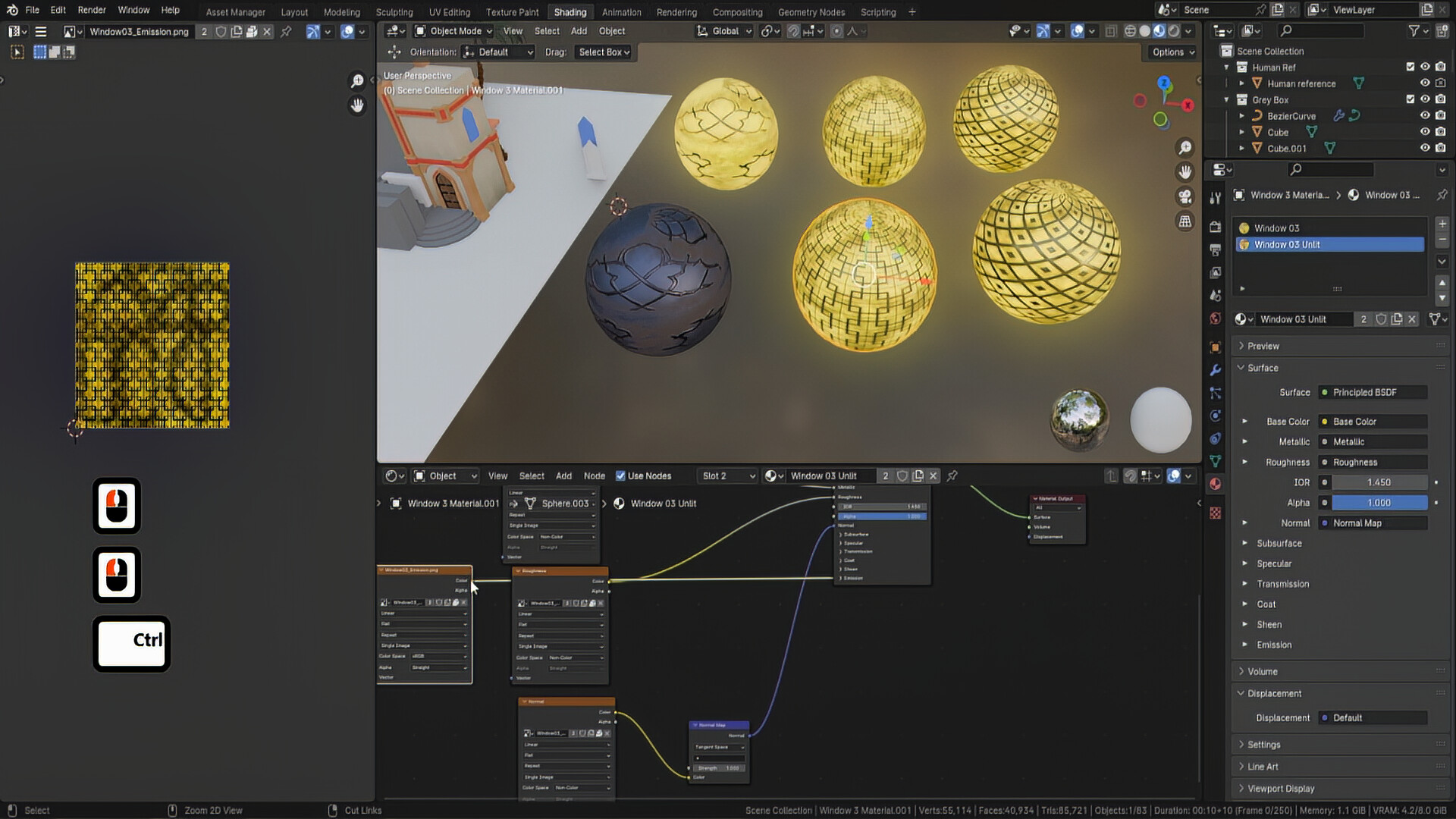Click the Options button in the viewport
The height and width of the screenshot is (819, 1456).
1170,52
